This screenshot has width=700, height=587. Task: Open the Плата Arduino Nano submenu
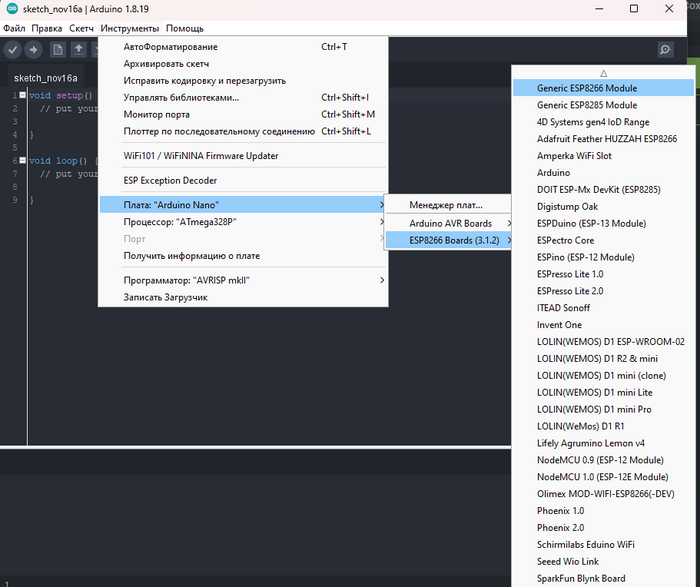point(243,205)
